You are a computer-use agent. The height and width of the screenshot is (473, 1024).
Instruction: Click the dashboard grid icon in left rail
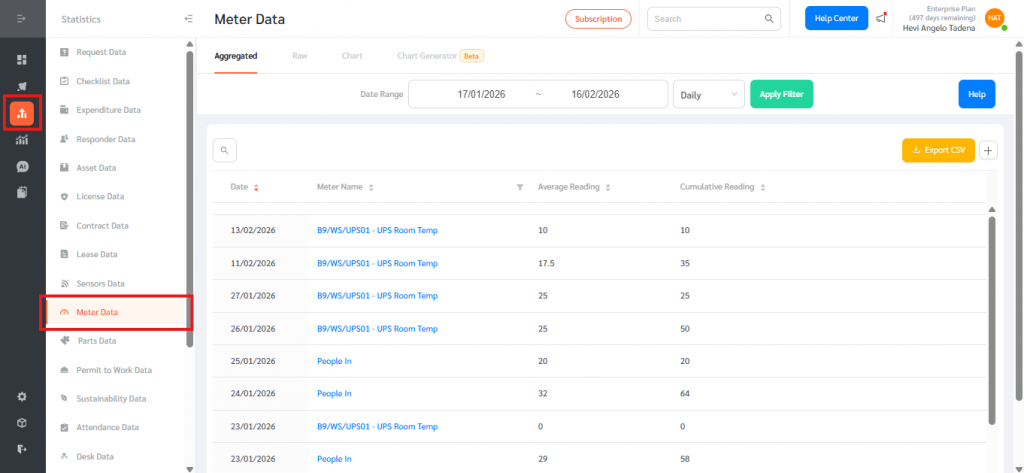point(22,60)
